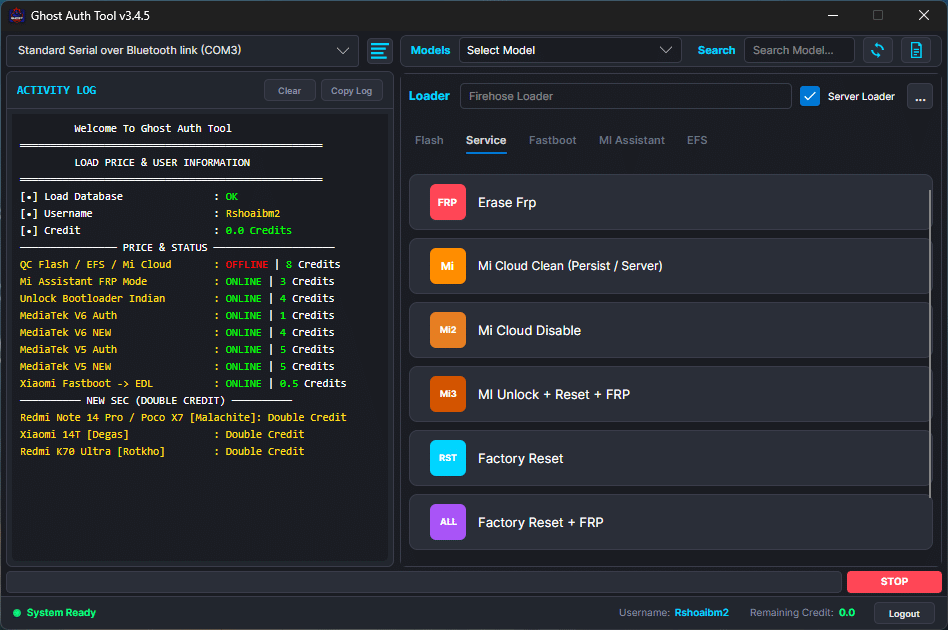Open the Fastboot tab
The height and width of the screenshot is (630, 948).
(552, 140)
